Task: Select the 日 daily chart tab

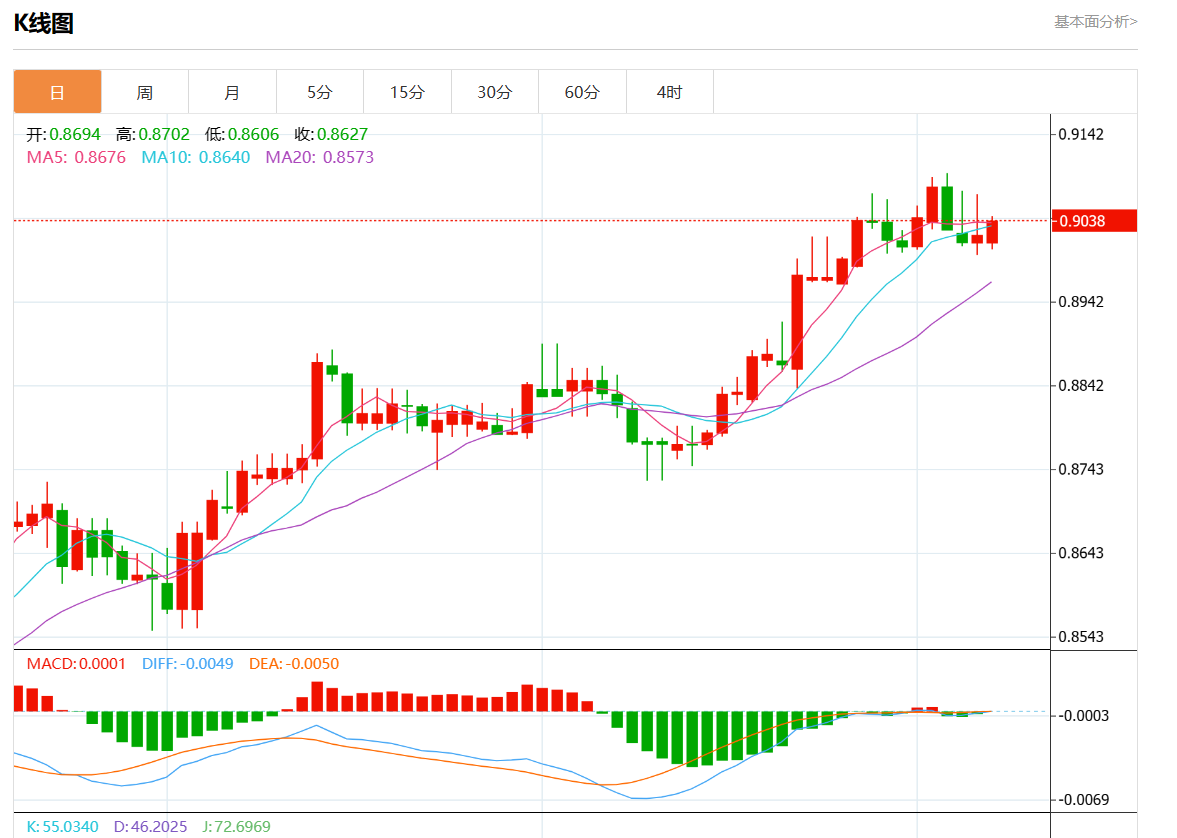Action: [57, 92]
